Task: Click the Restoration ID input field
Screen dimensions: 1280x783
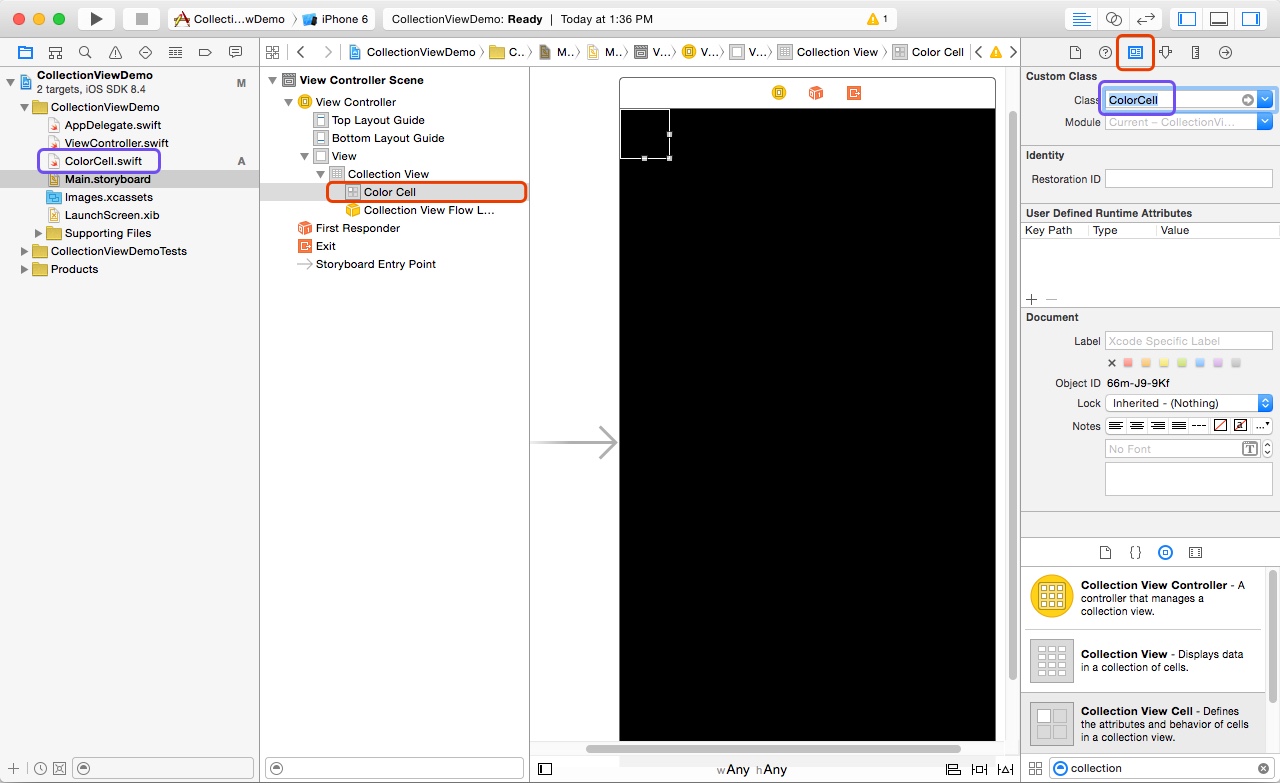Action: click(x=1188, y=179)
